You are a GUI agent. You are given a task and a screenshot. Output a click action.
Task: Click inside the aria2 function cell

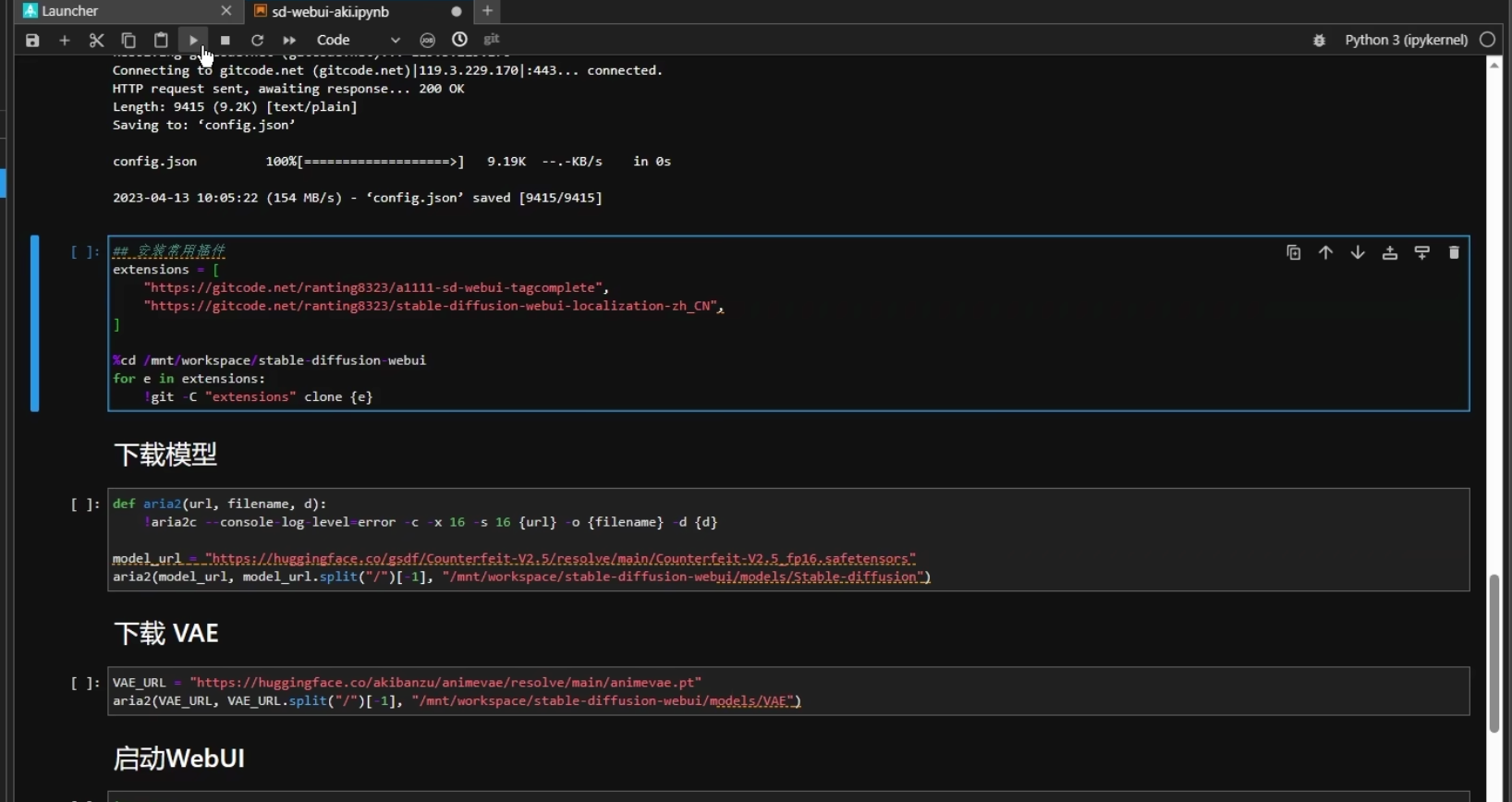pyautogui.click(x=788, y=540)
